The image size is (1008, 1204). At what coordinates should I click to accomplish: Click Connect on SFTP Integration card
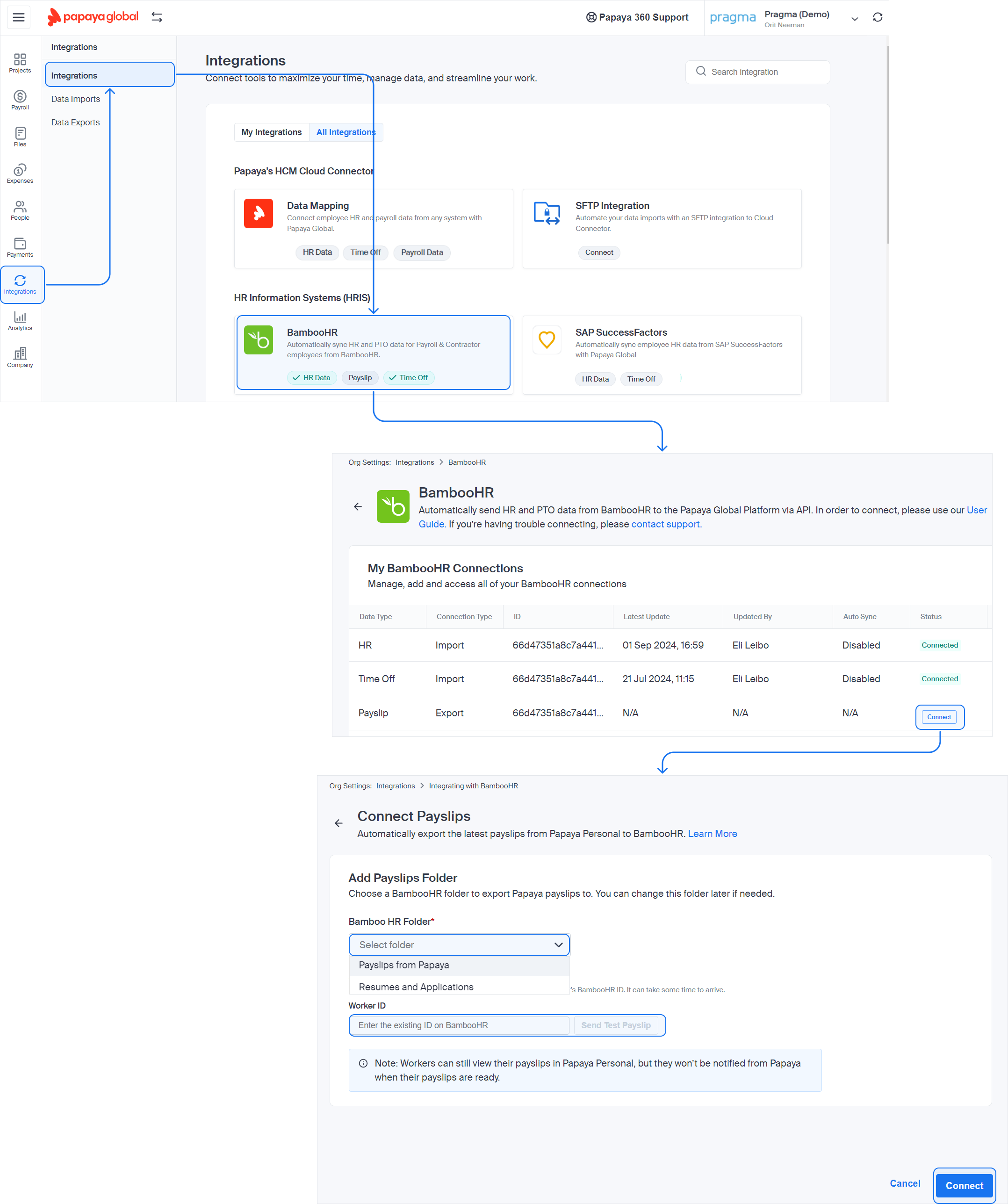[598, 252]
